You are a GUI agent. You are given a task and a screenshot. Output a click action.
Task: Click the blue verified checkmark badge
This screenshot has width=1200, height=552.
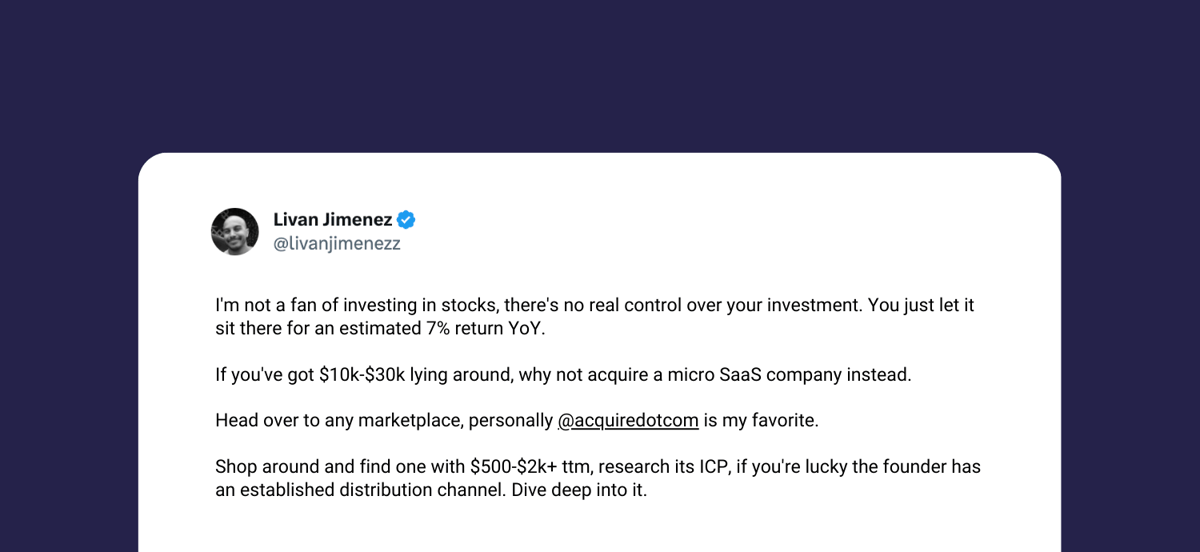[407, 220]
